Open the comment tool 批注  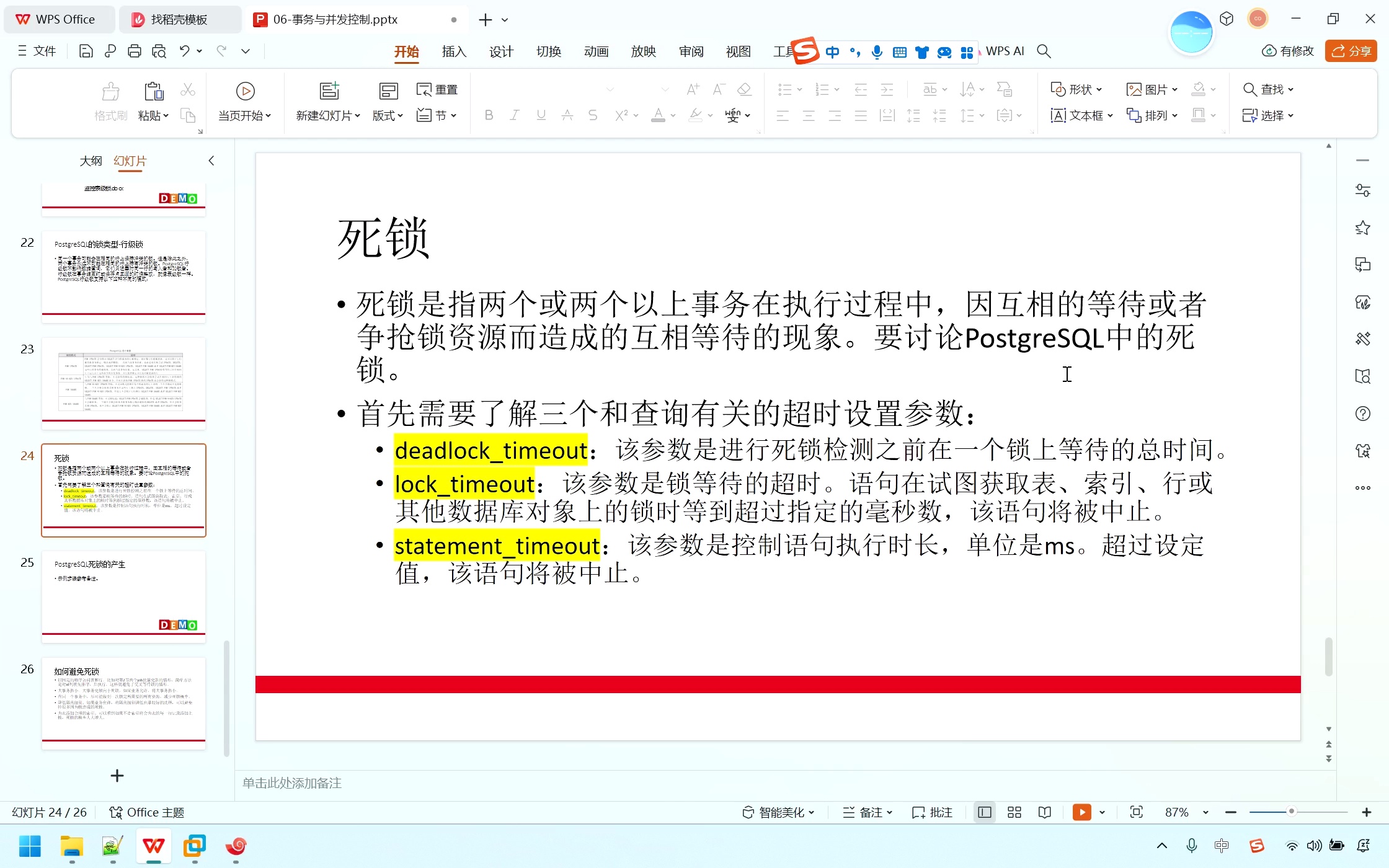(931, 812)
